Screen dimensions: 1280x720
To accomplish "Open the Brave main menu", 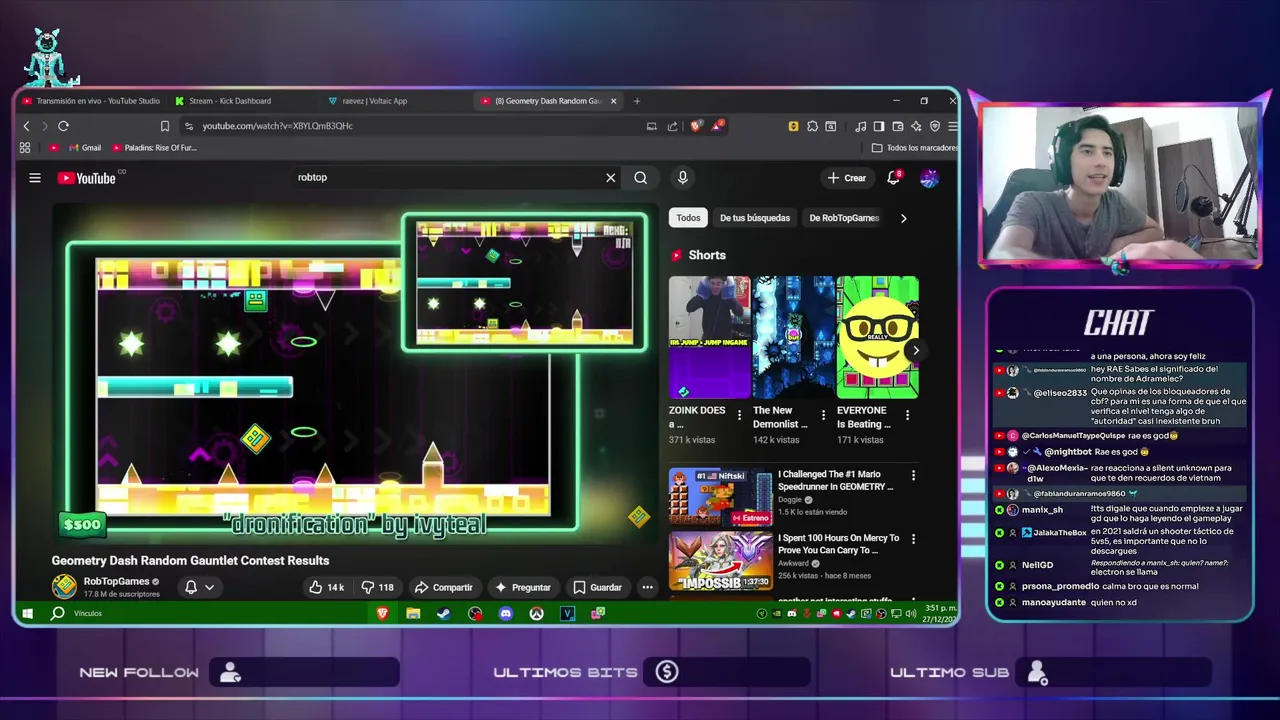I will pyautogui.click(x=952, y=126).
